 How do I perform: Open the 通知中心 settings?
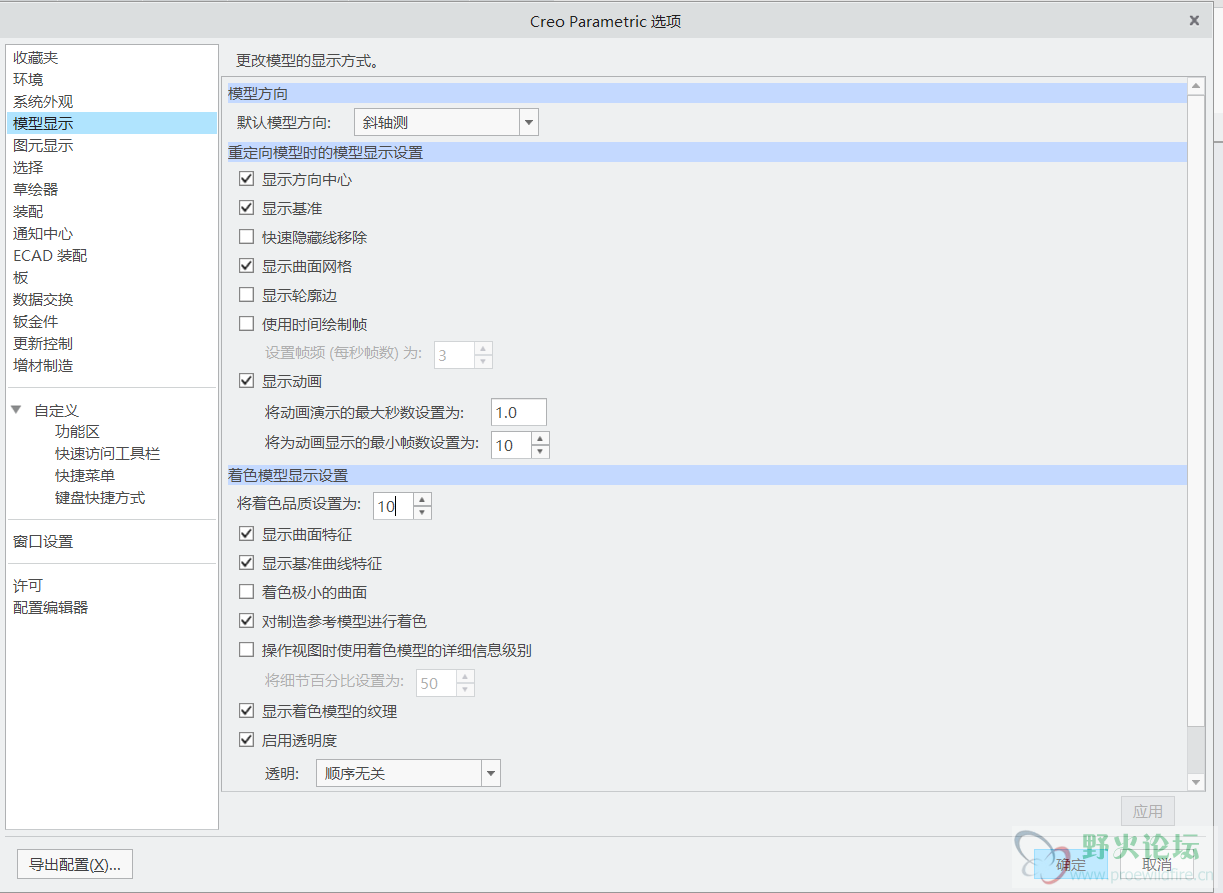[43, 234]
